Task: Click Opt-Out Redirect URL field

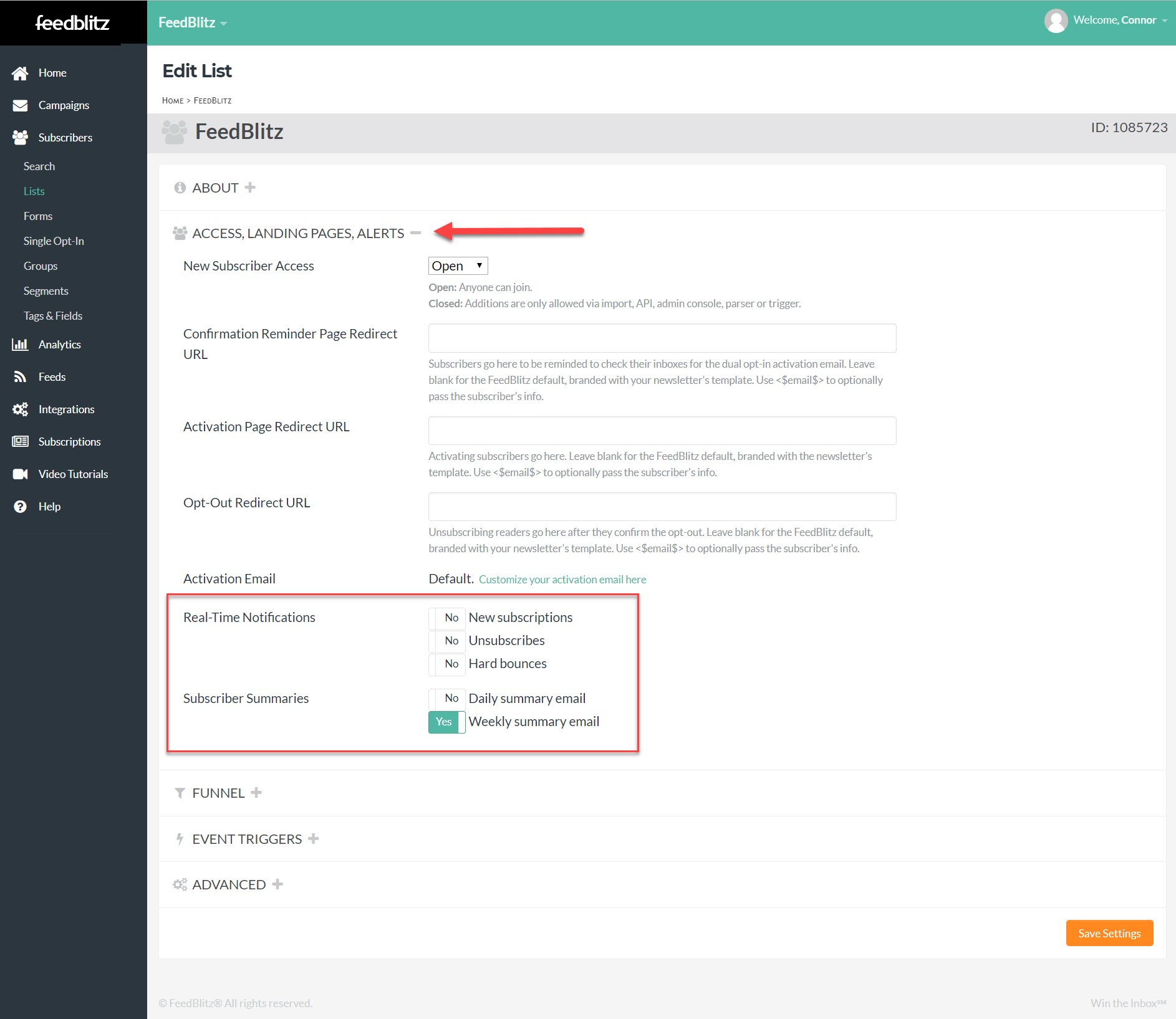Action: (662, 507)
